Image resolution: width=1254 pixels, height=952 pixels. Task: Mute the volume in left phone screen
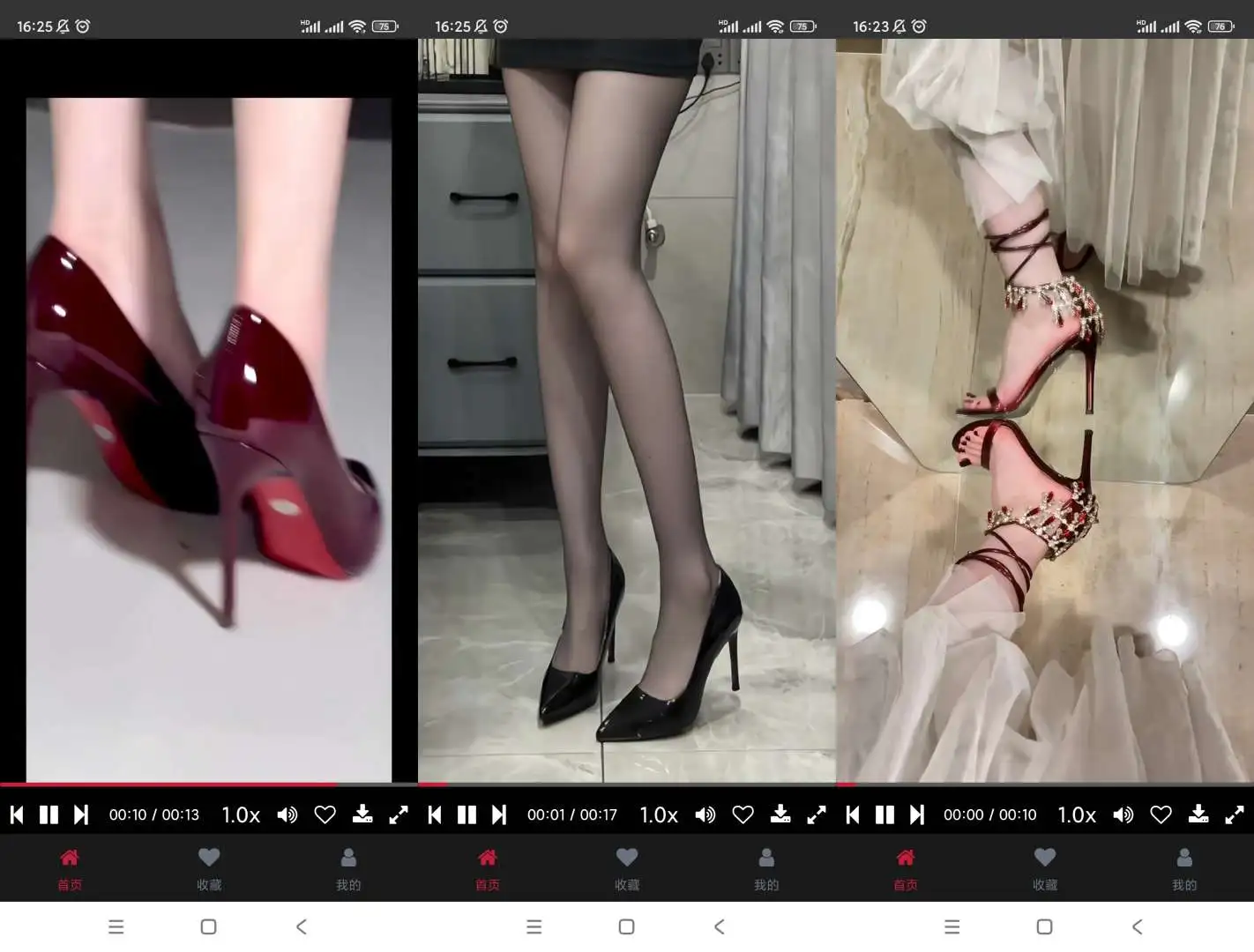coord(287,814)
